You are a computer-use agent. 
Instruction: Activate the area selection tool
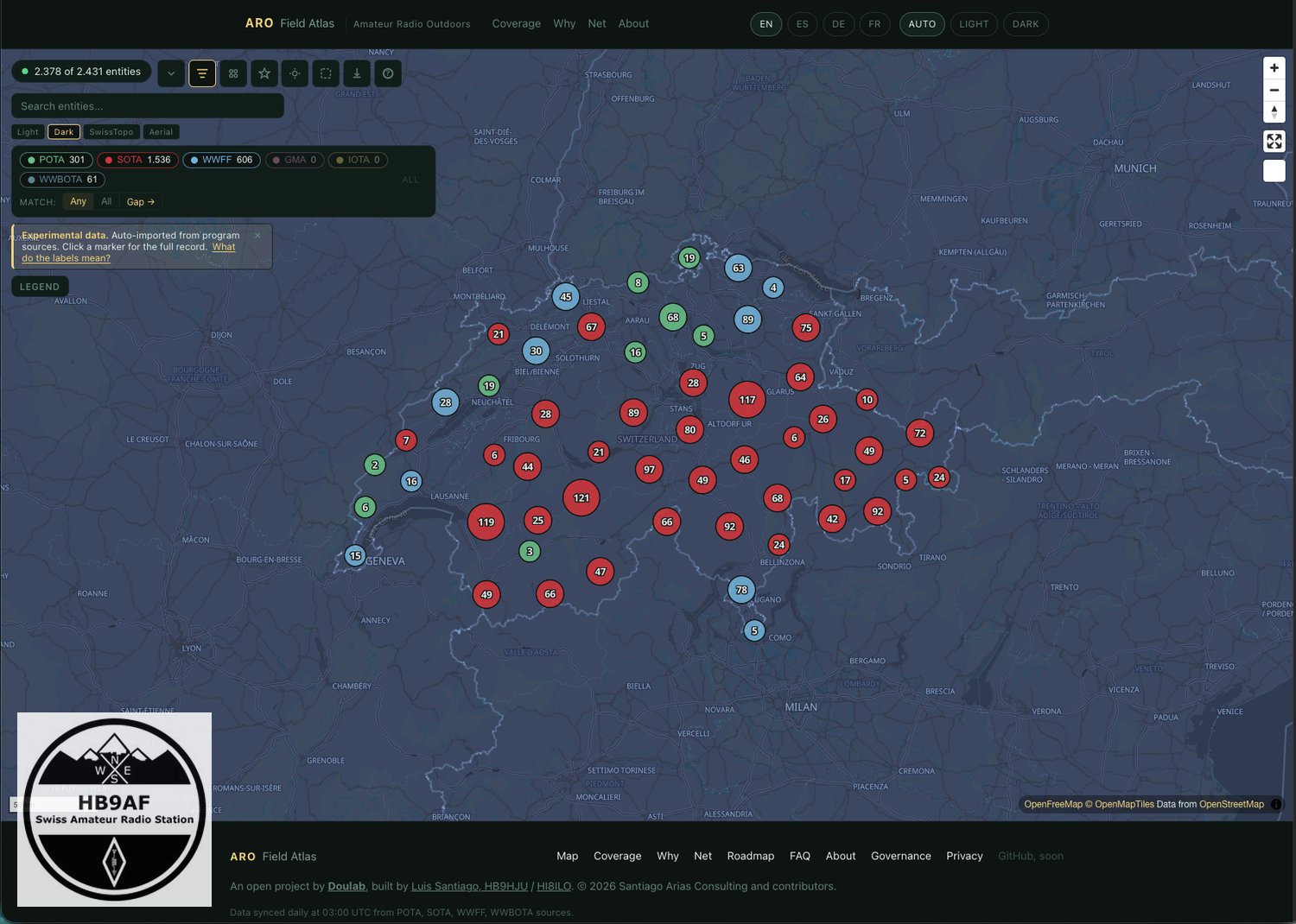click(326, 73)
